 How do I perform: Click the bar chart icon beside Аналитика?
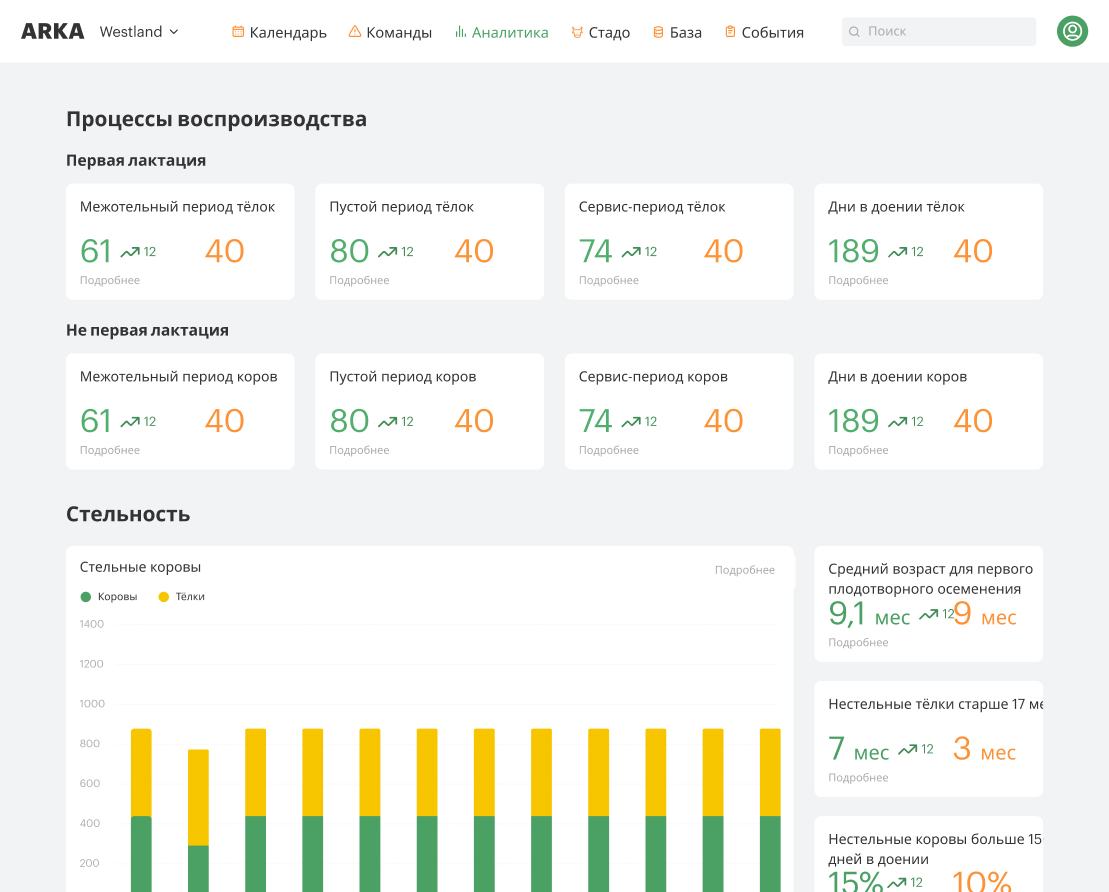click(460, 32)
